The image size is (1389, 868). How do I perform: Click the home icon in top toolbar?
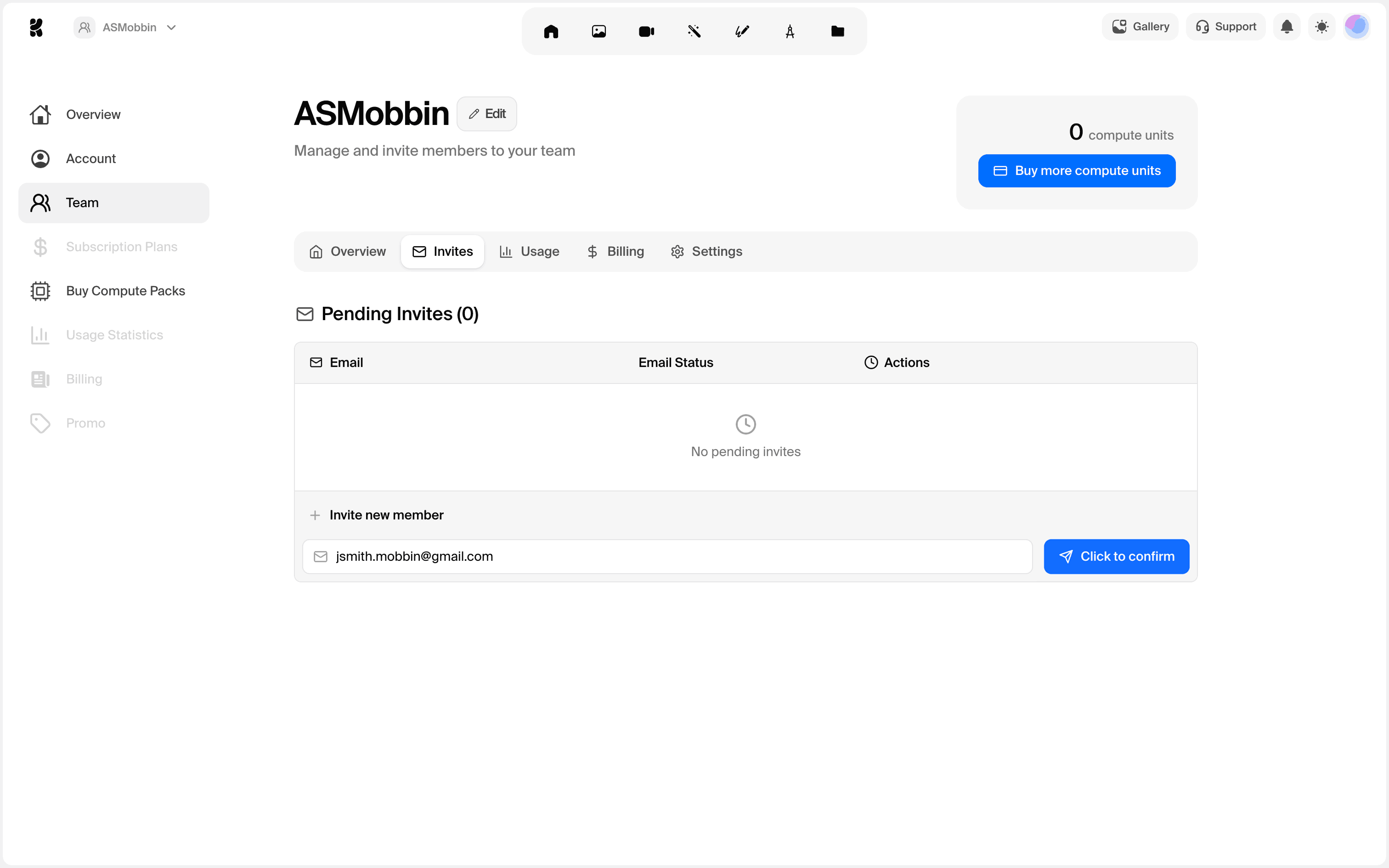[551, 32]
